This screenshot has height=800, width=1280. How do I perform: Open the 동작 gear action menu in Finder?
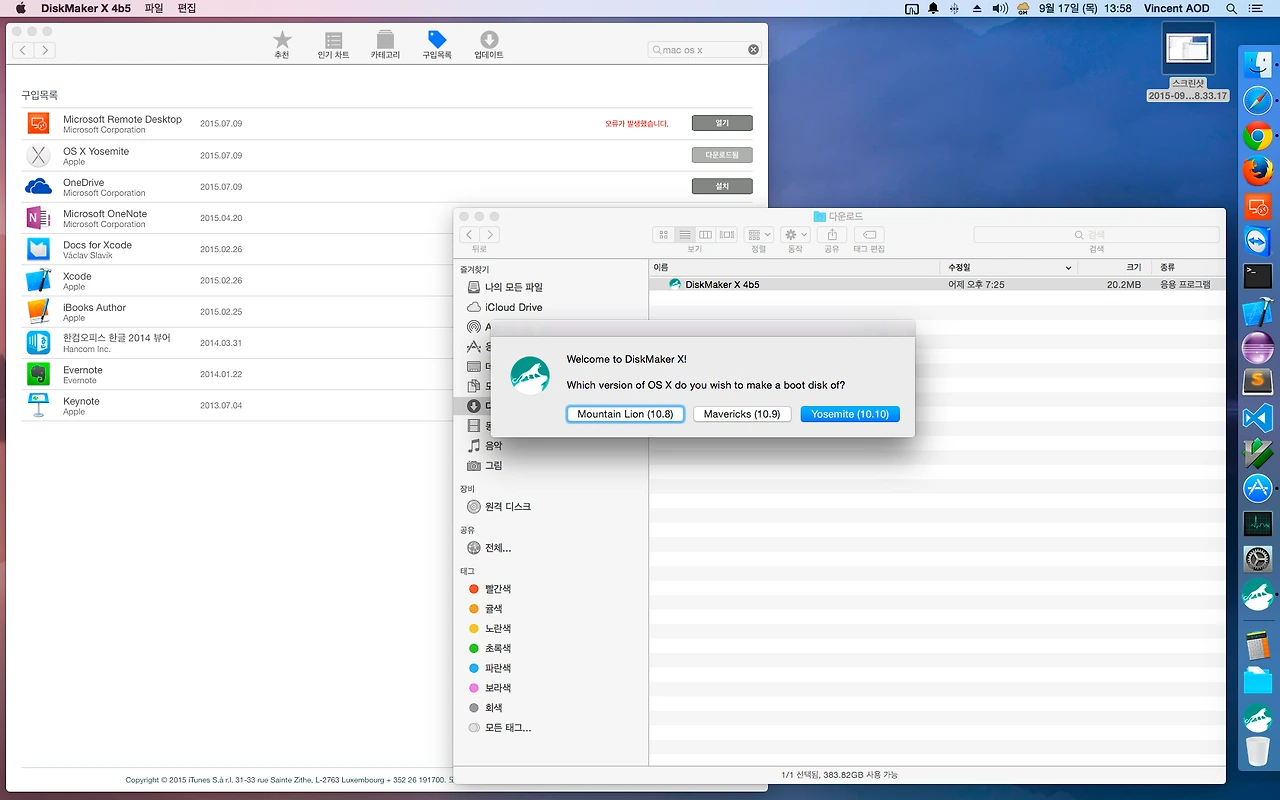(796, 235)
